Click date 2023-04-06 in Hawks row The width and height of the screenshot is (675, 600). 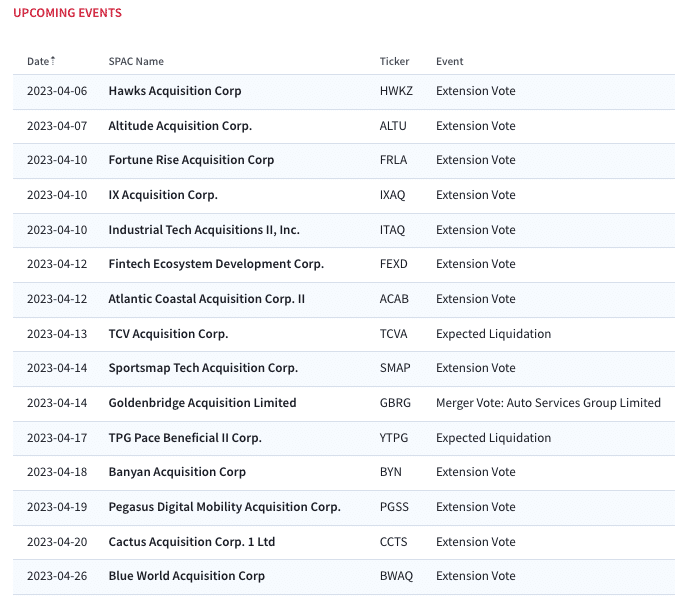tap(57, 91)
